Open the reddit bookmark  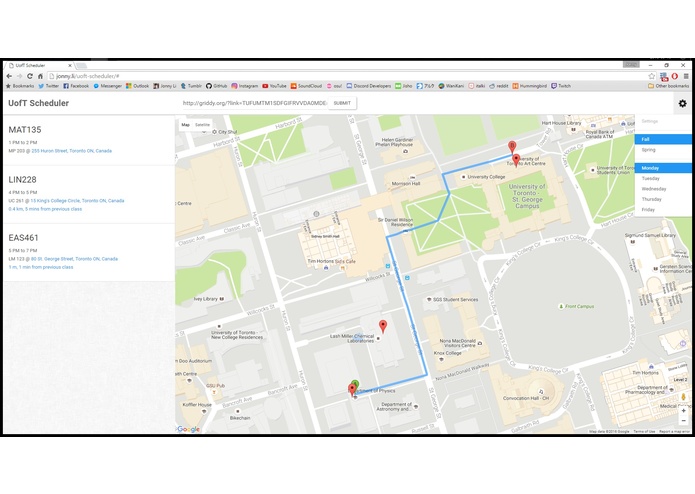click(499, 86)
